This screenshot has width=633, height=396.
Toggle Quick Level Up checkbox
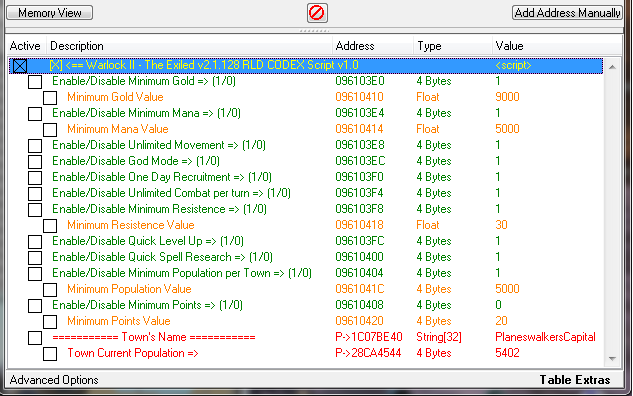coord(35,241)
